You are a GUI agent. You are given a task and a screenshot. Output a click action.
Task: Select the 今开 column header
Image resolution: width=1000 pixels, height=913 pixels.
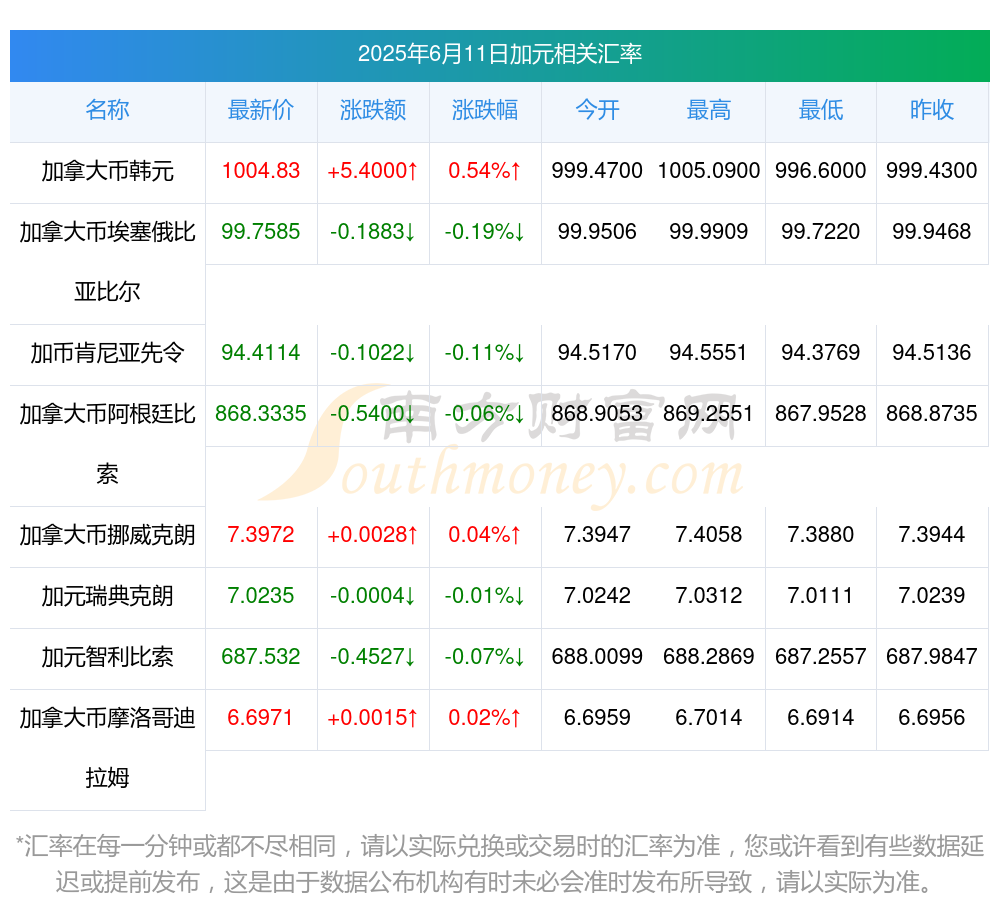(597, 110)
